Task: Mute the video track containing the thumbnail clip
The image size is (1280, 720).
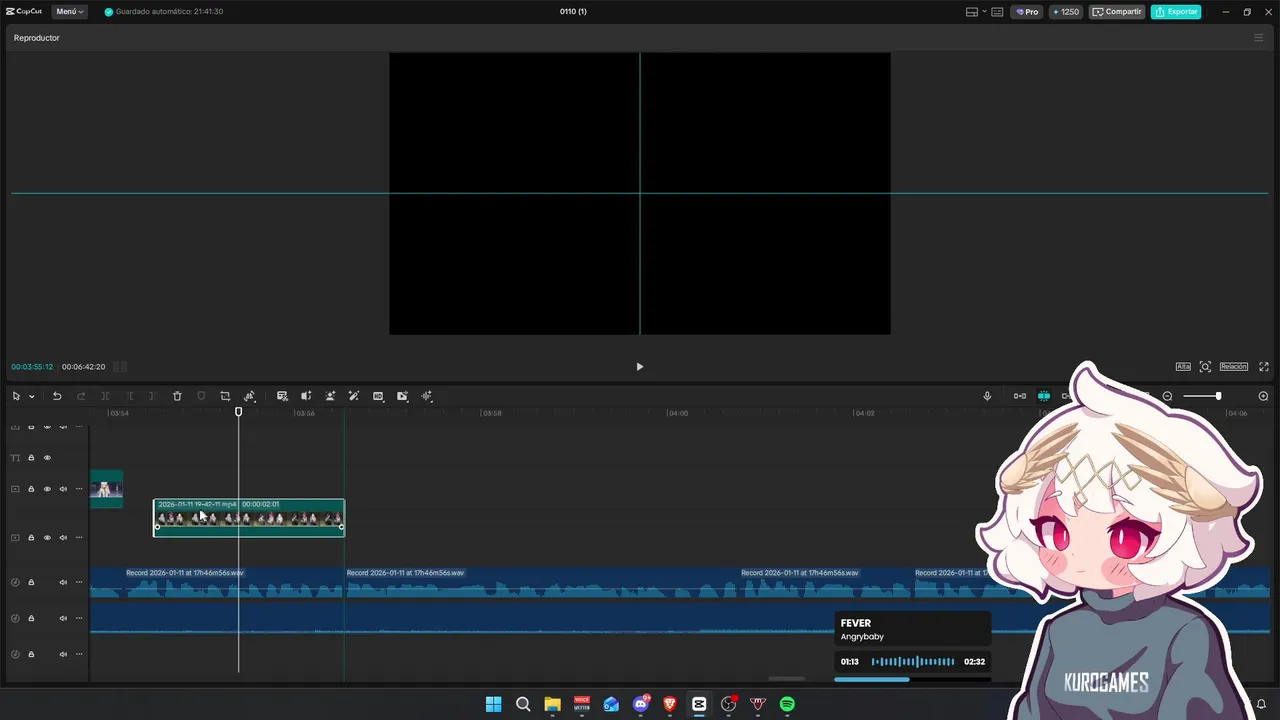Action: (63, 489)
